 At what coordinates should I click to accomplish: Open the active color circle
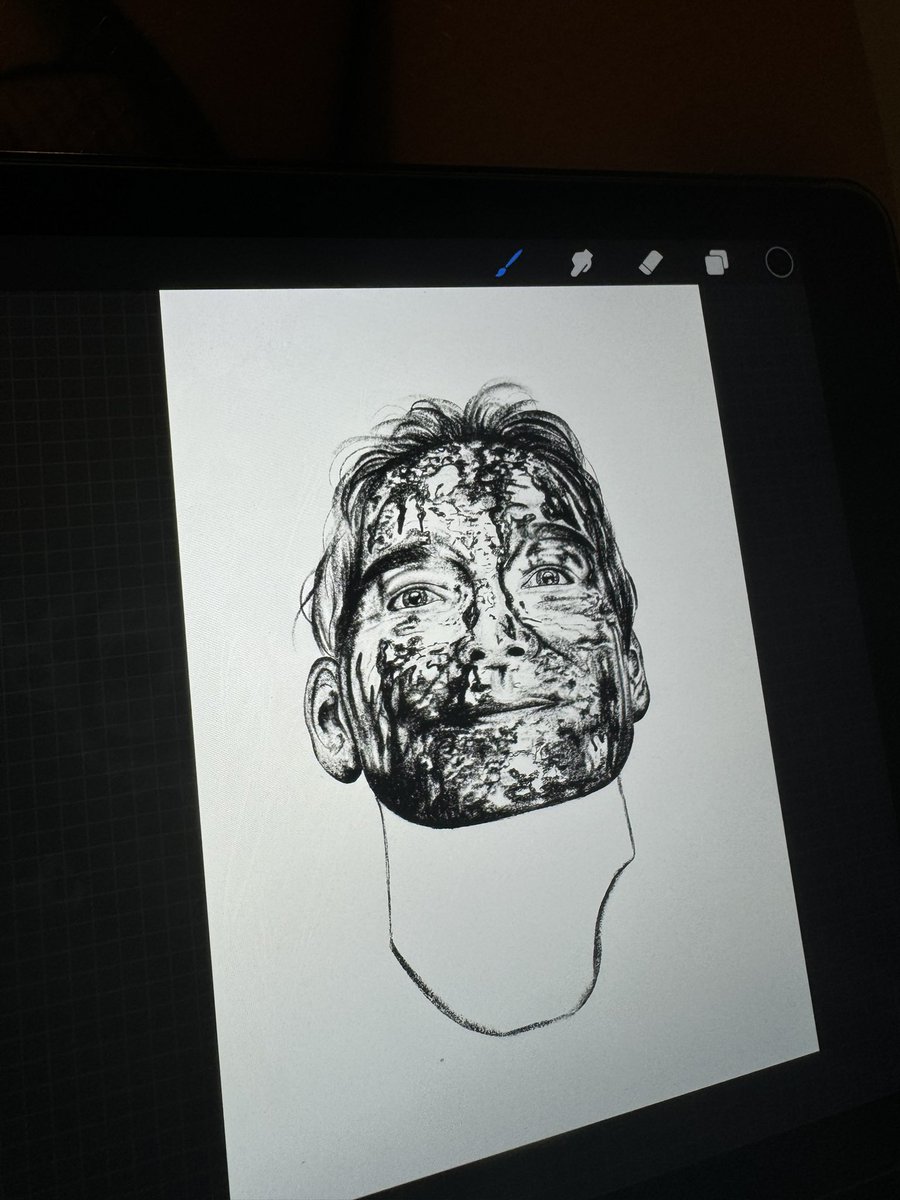tap(779, 263)
